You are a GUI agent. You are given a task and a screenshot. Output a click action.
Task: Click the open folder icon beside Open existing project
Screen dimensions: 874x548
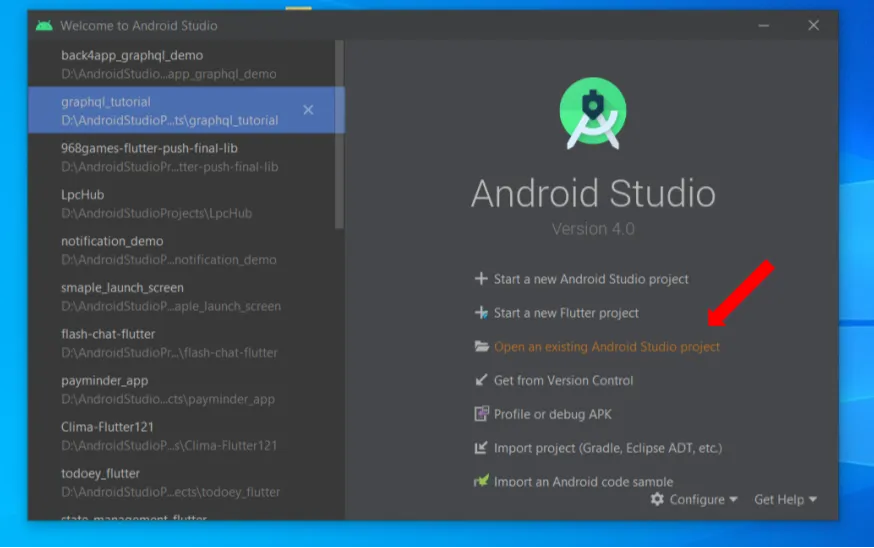click(481, 347)
